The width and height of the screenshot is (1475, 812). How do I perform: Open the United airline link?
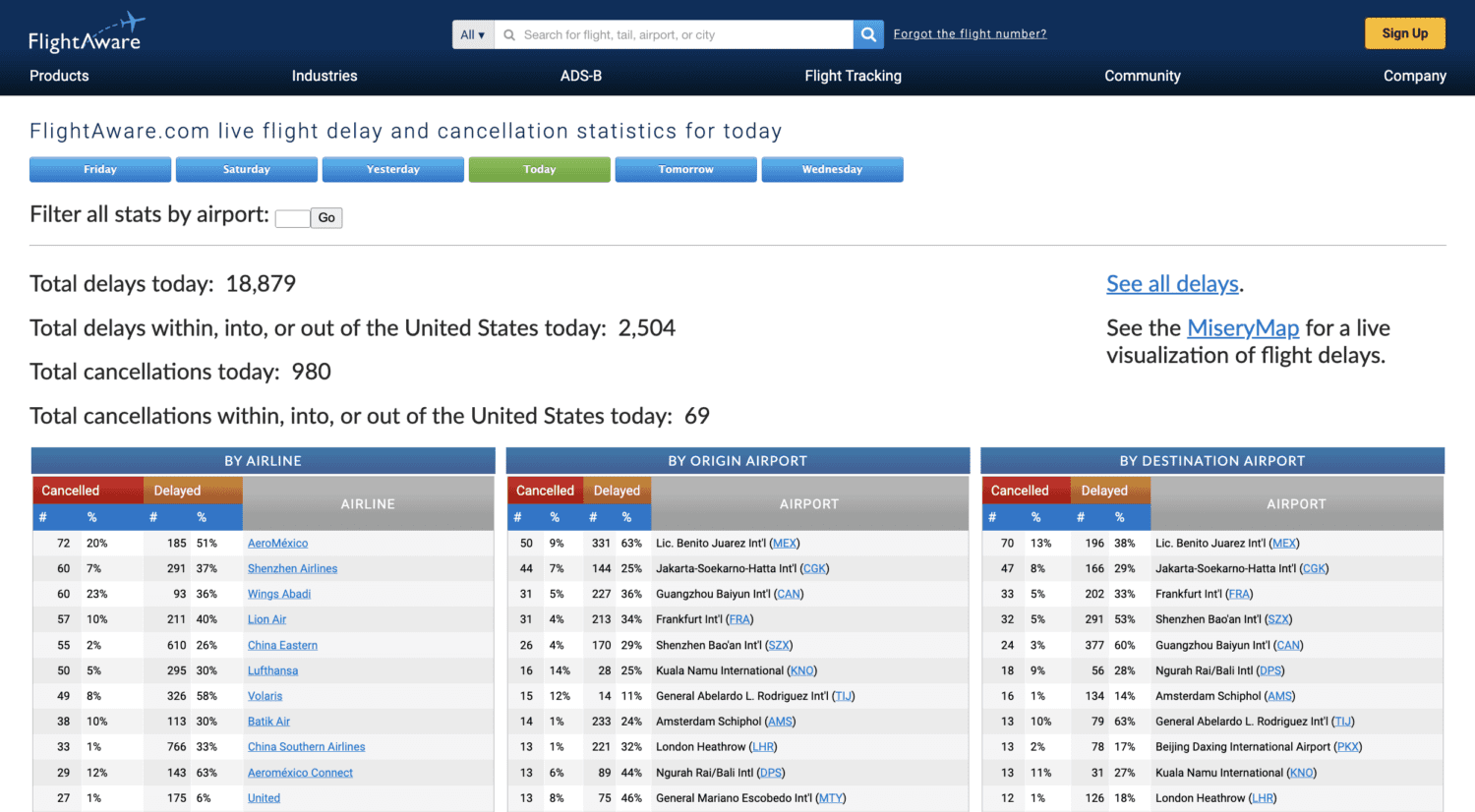264,799
